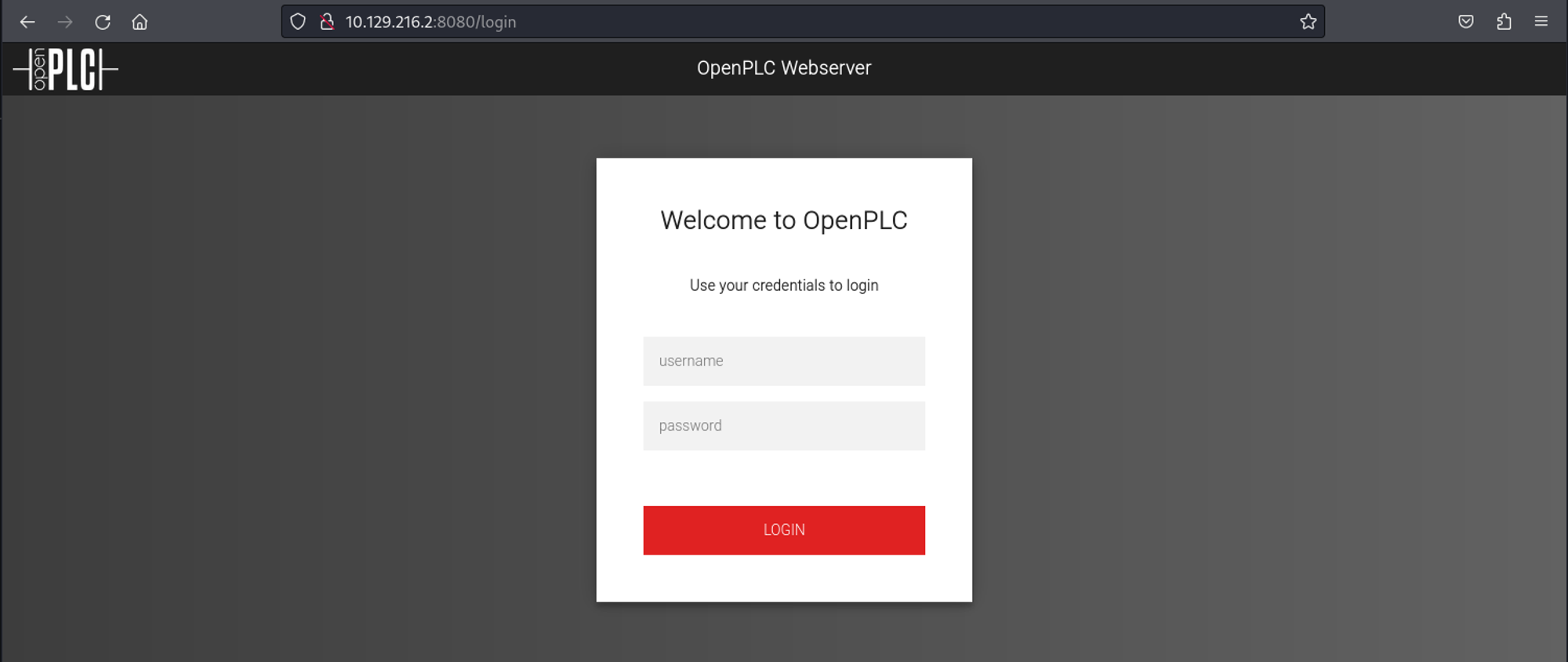Click the browser forward arrow
Viewport: 1568px width, 662px height.
tap(65, 22)
